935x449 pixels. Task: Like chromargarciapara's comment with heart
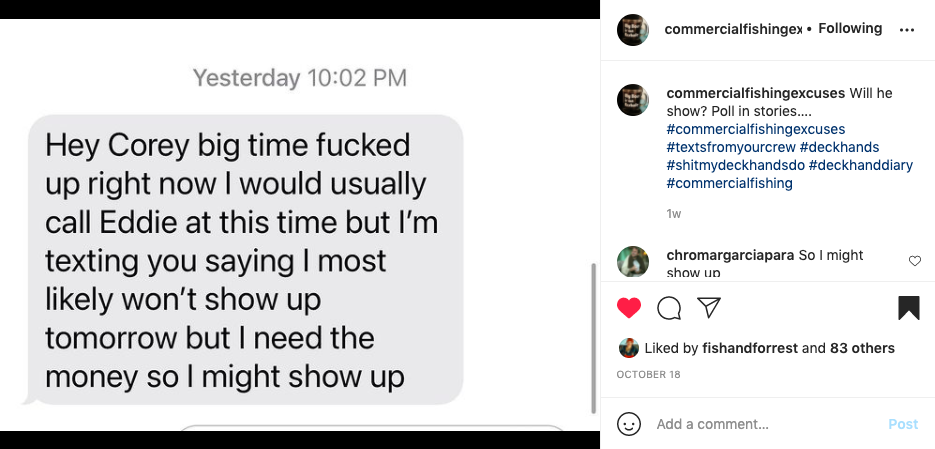(914, 261)
